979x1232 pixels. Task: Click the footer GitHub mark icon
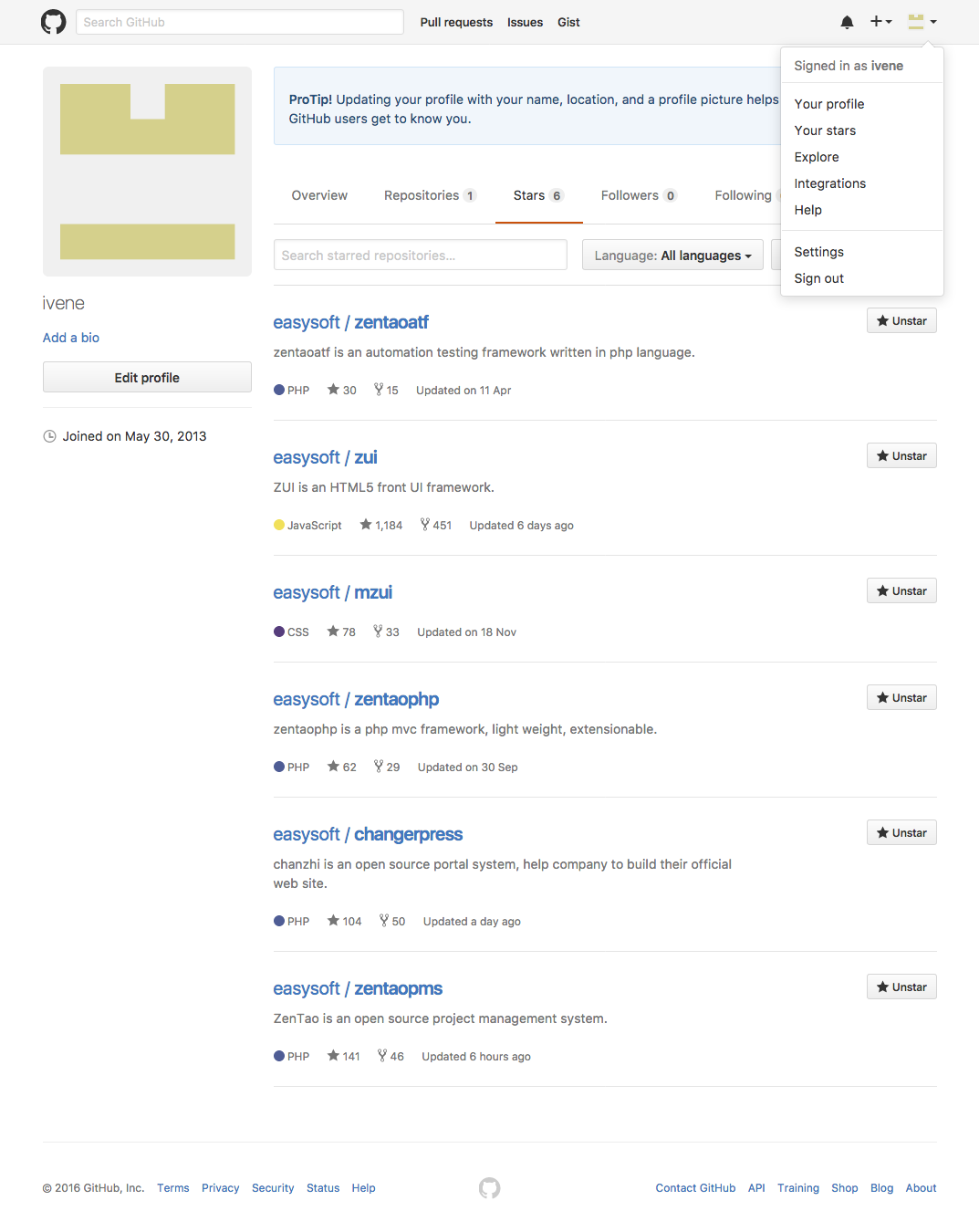click(490, 1187)
